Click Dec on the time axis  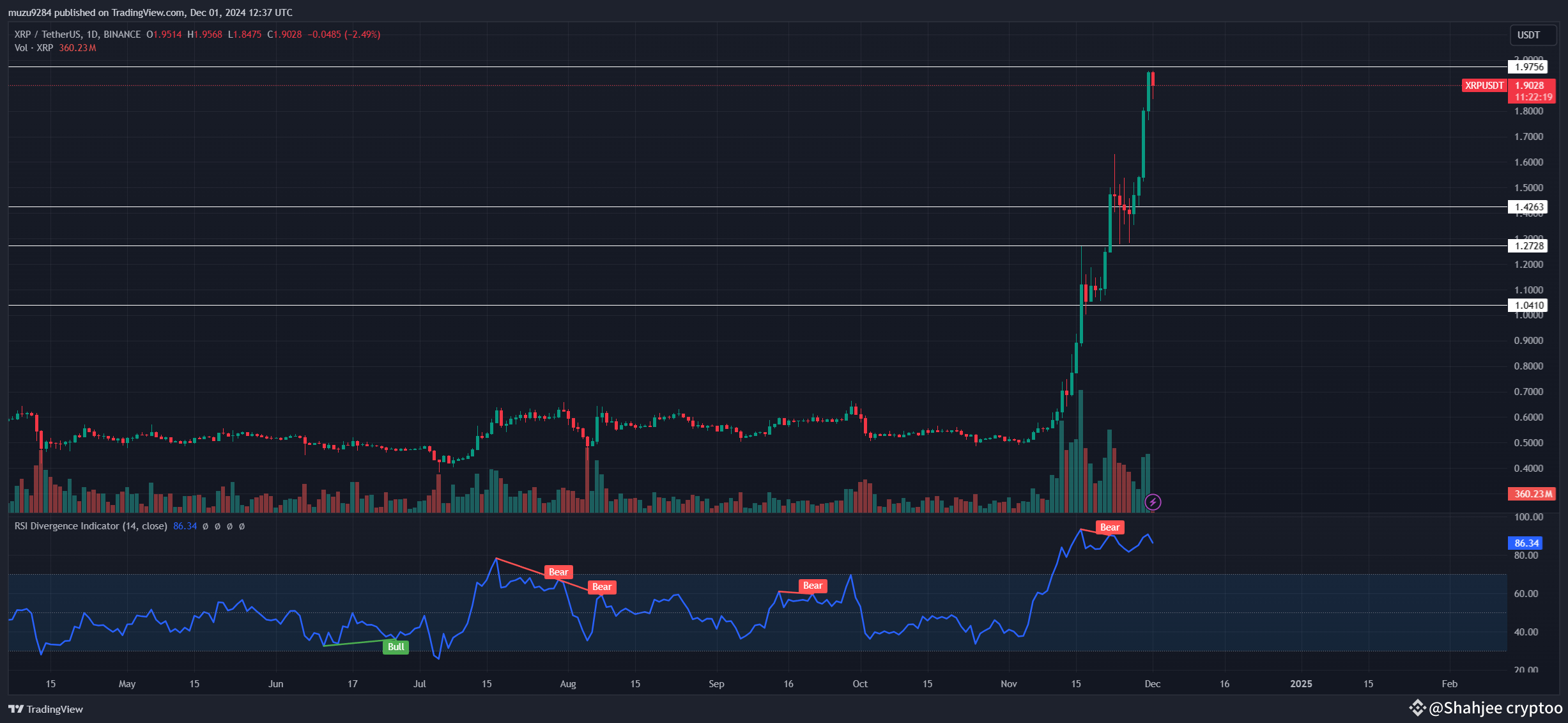pyautogui.click(x=1152, y=683)
